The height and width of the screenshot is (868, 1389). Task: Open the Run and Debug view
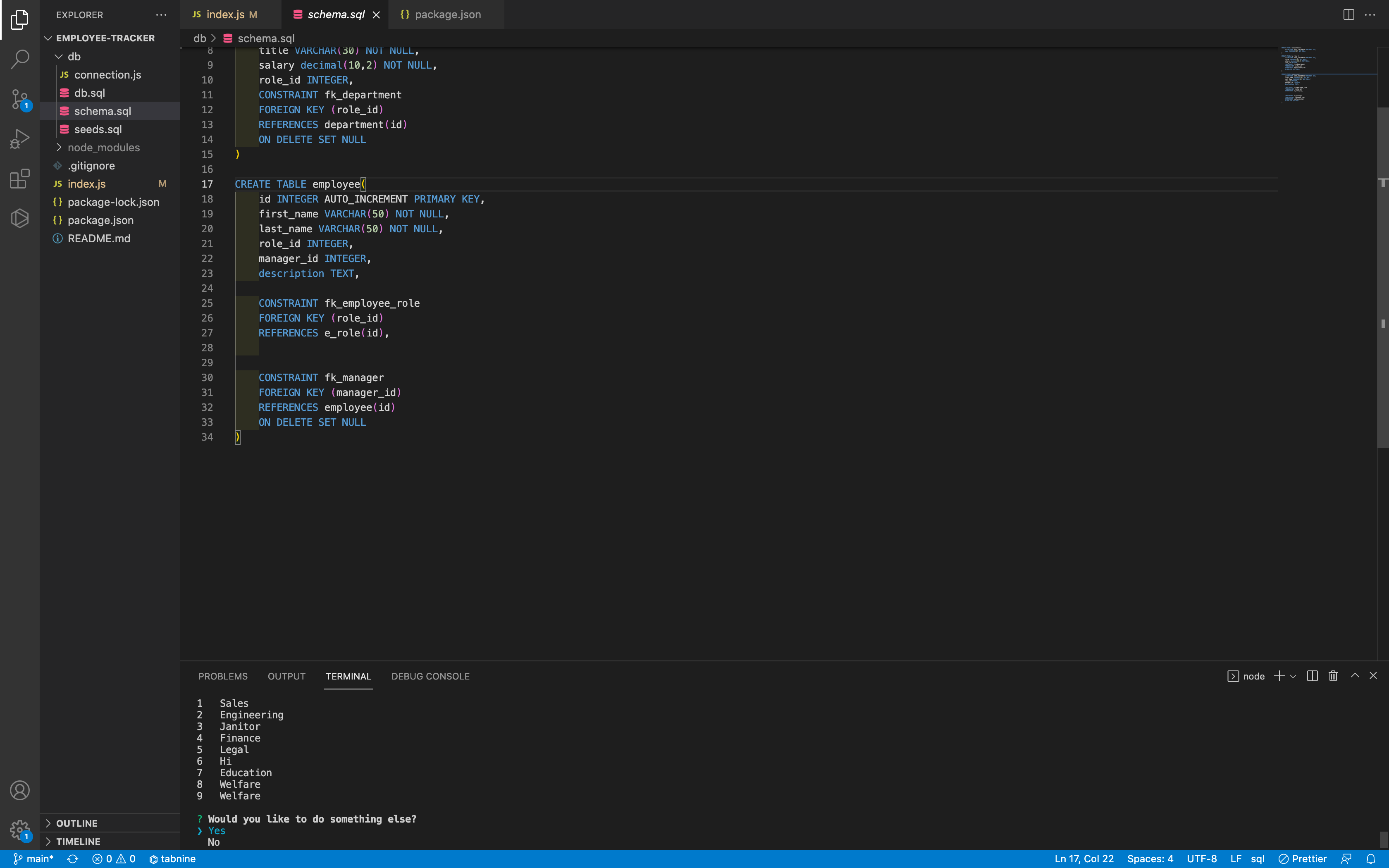tap(19, 138)
